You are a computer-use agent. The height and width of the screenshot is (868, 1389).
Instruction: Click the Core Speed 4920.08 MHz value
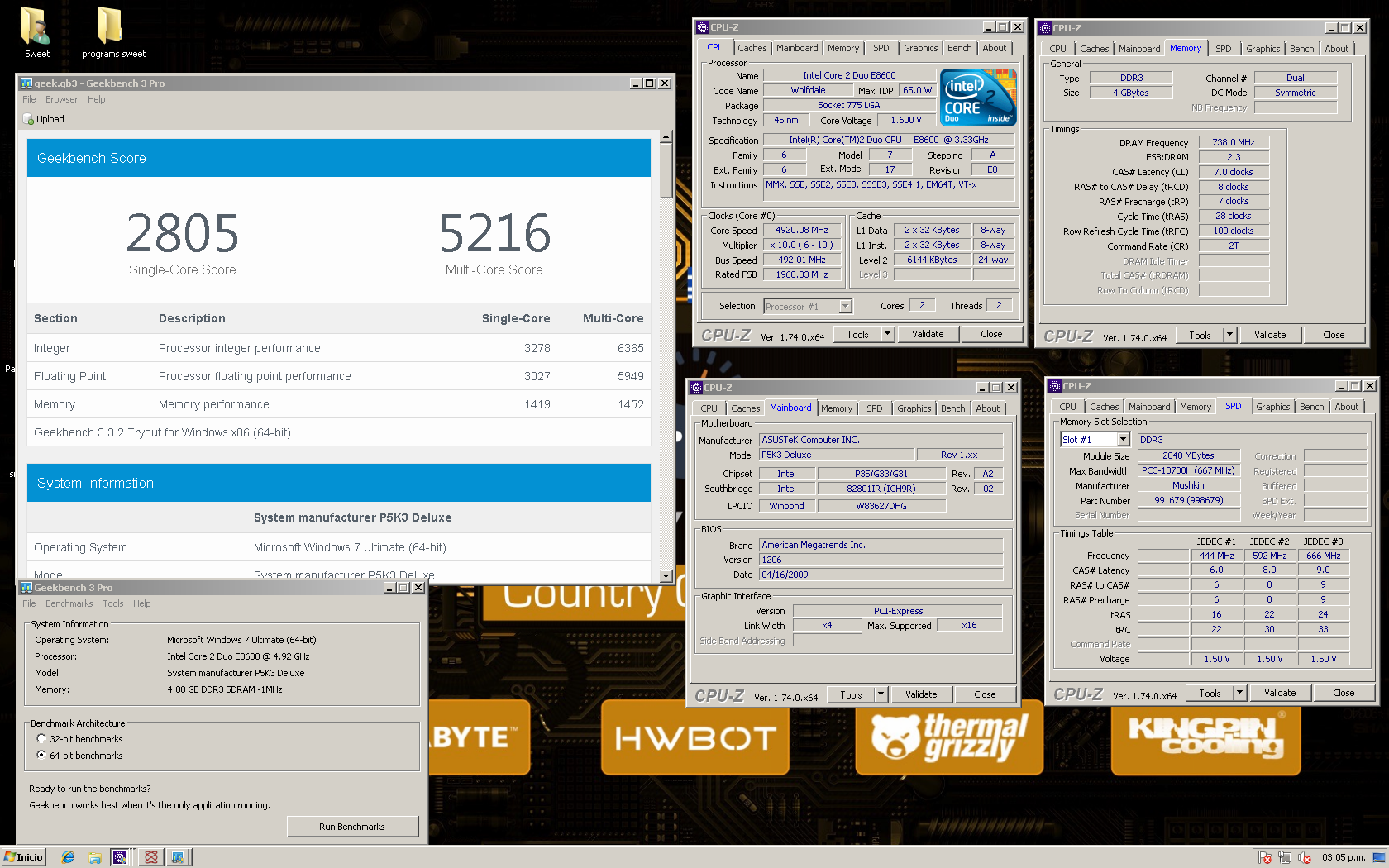click(x=801, y=231)
